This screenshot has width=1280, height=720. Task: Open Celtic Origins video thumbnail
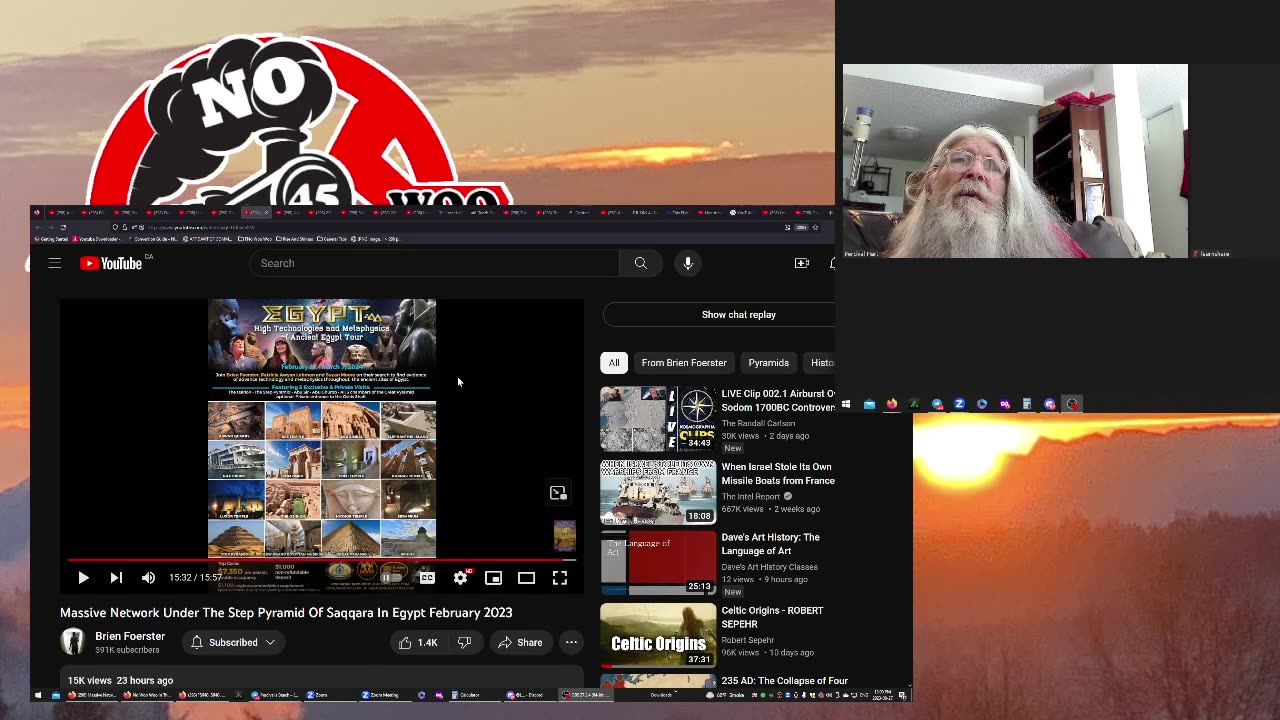point(658,636)
